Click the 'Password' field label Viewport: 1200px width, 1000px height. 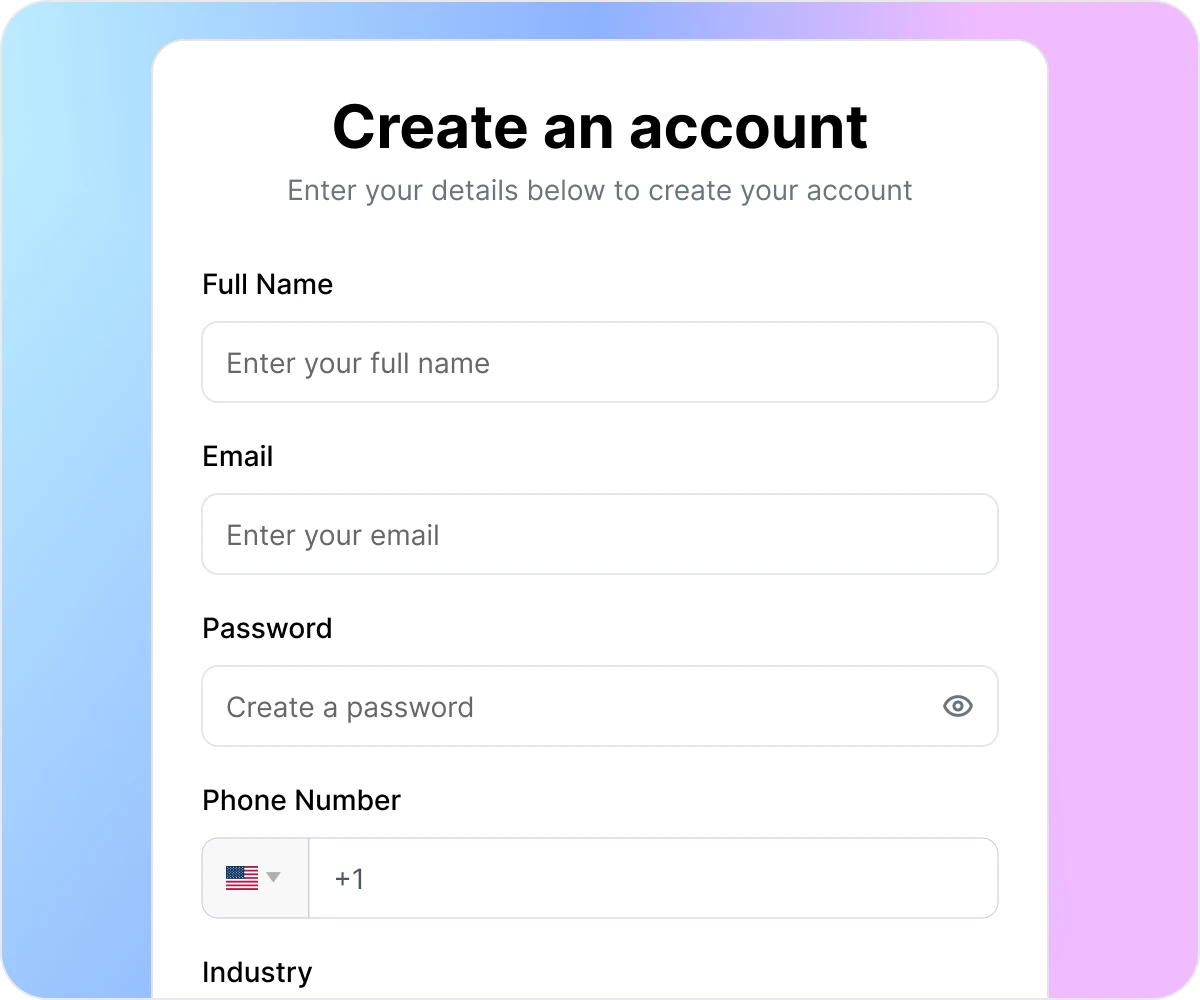coord(267,628)
